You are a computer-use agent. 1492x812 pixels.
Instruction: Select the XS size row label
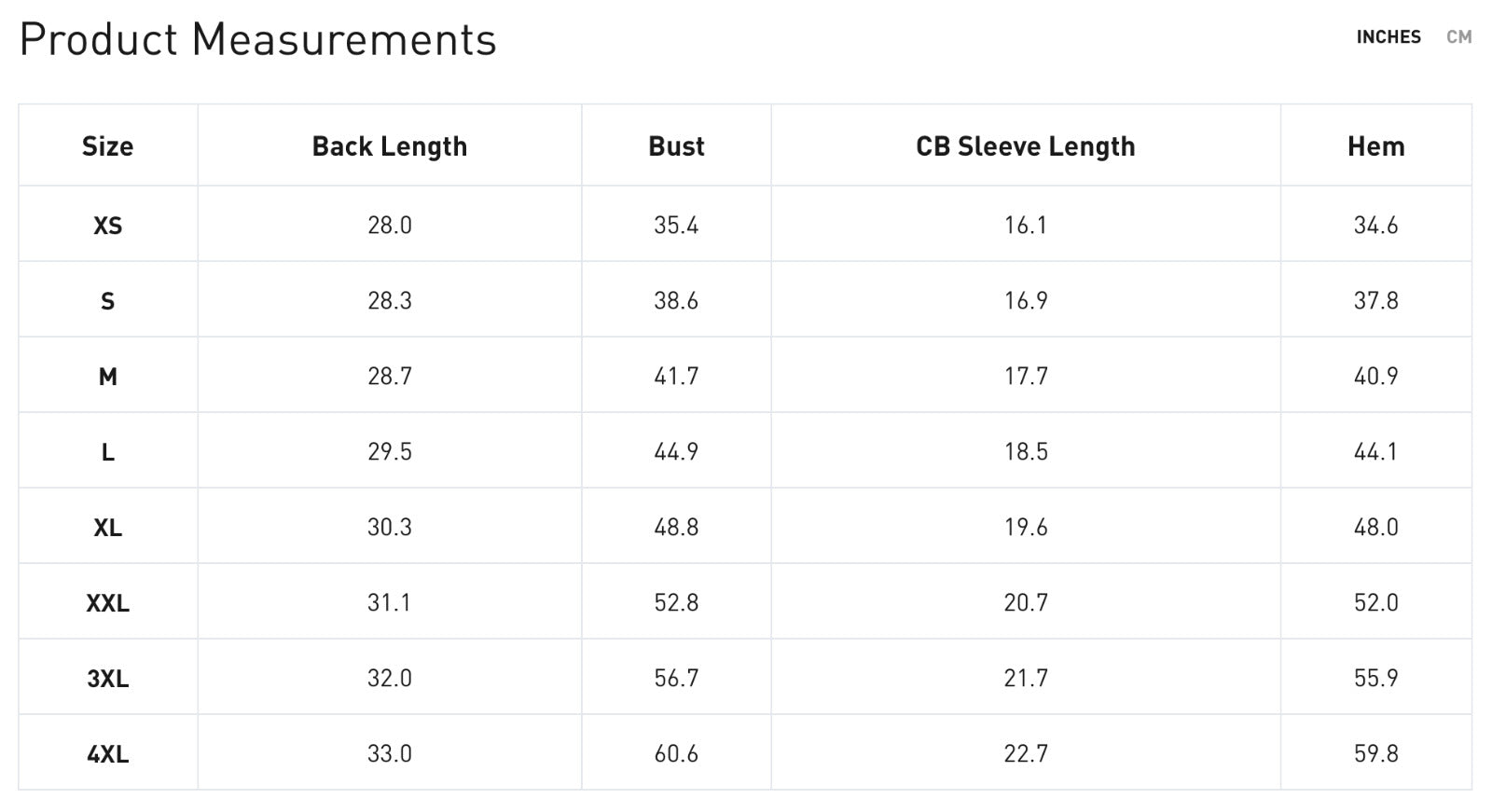click(x=107, y=226)
